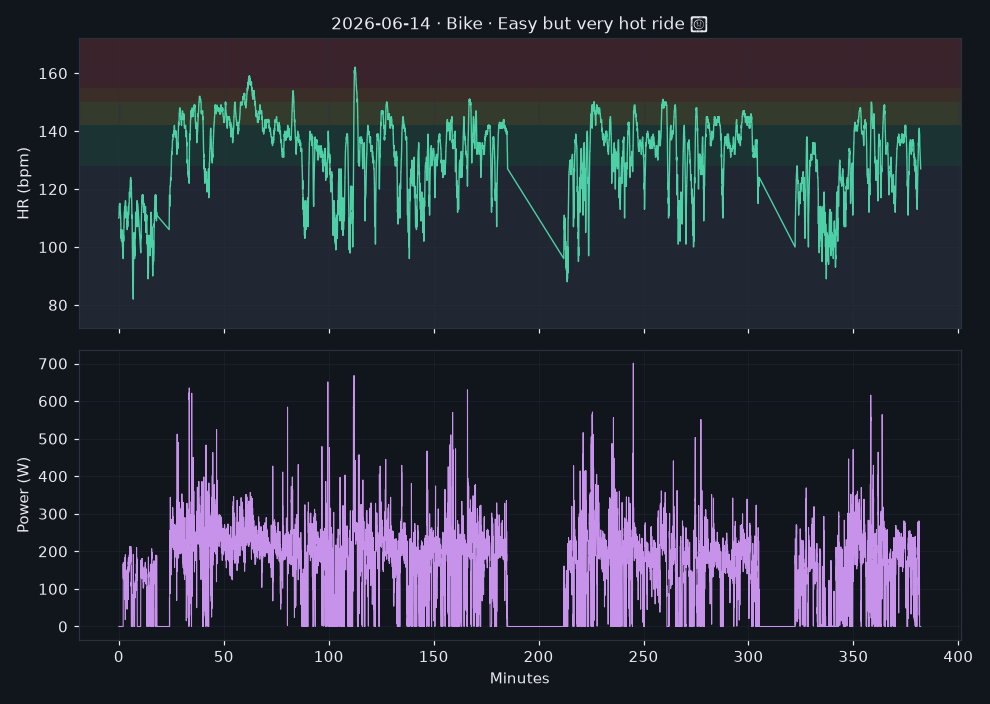Click the 300 minutes tick label

tap(748, 657)
